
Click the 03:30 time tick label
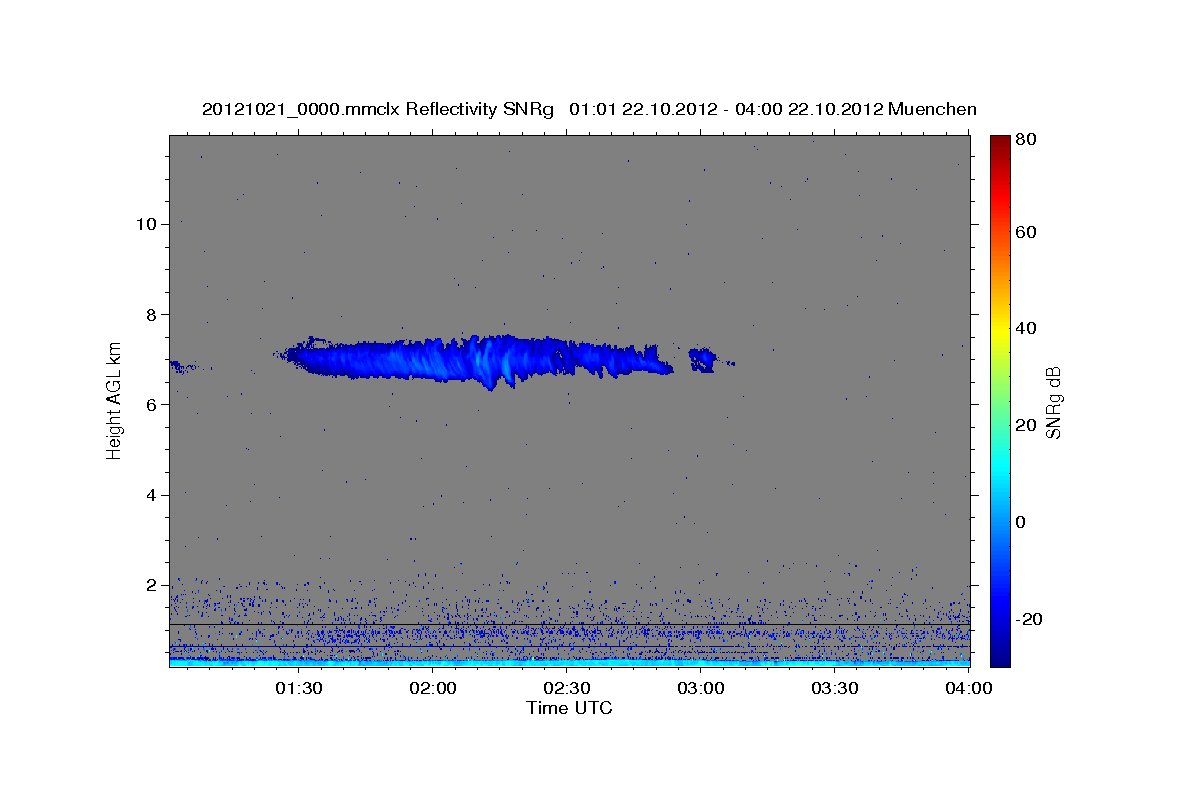[835, 688]
